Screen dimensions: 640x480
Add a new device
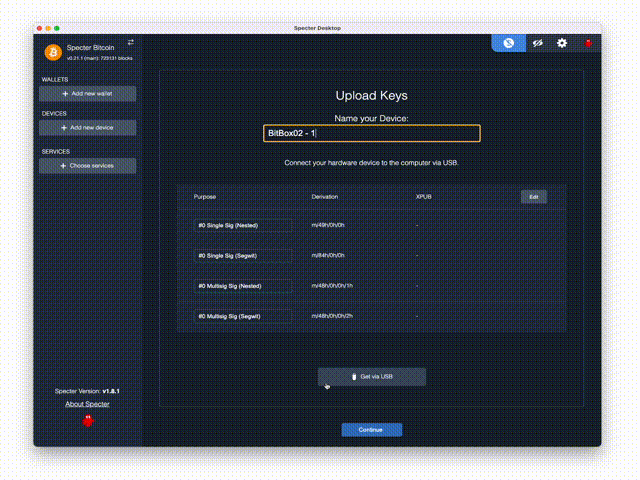tap(88, 128)
